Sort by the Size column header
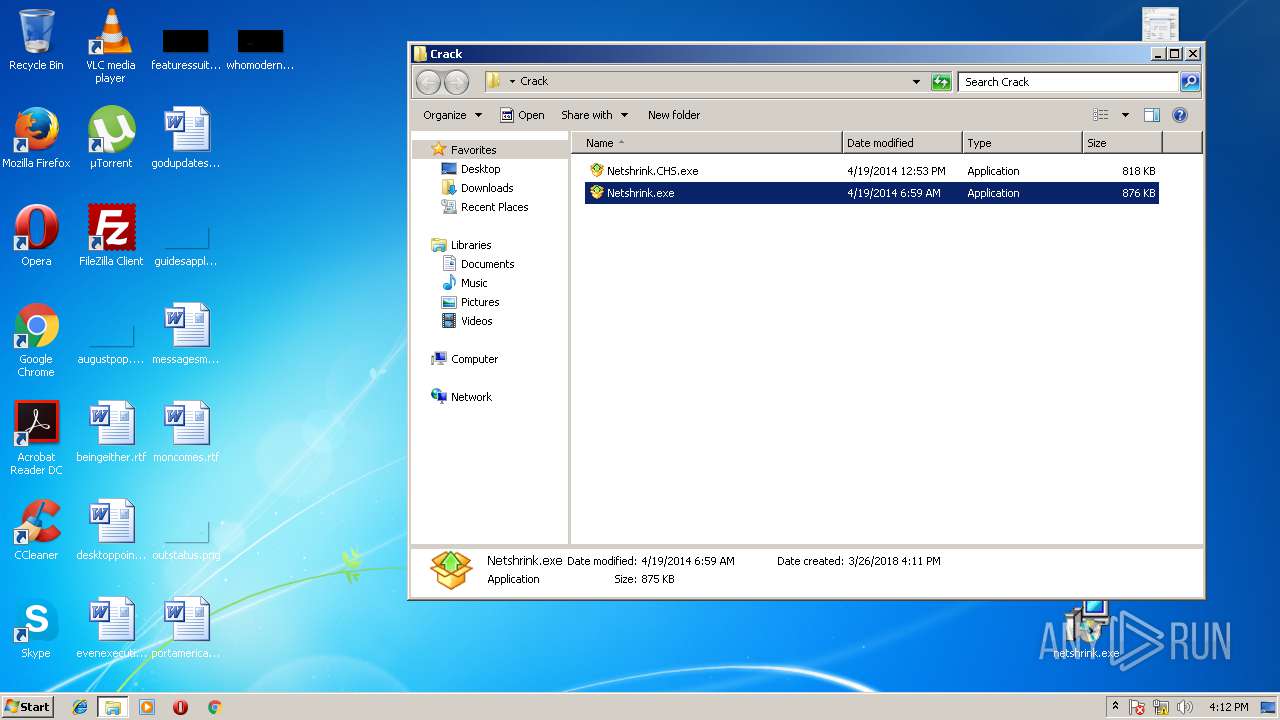This screenshot has width=1280, height=720. (x=1123, y=143)
